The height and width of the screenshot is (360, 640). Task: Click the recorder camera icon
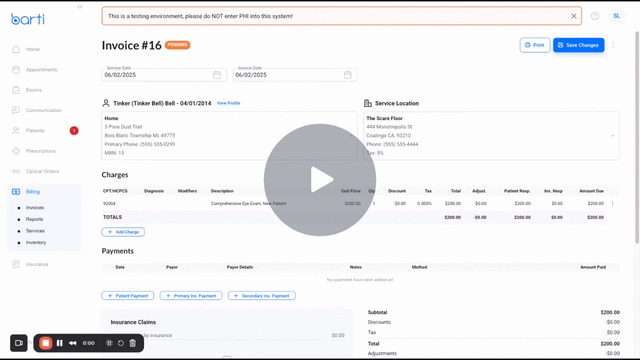click(19, 343)
